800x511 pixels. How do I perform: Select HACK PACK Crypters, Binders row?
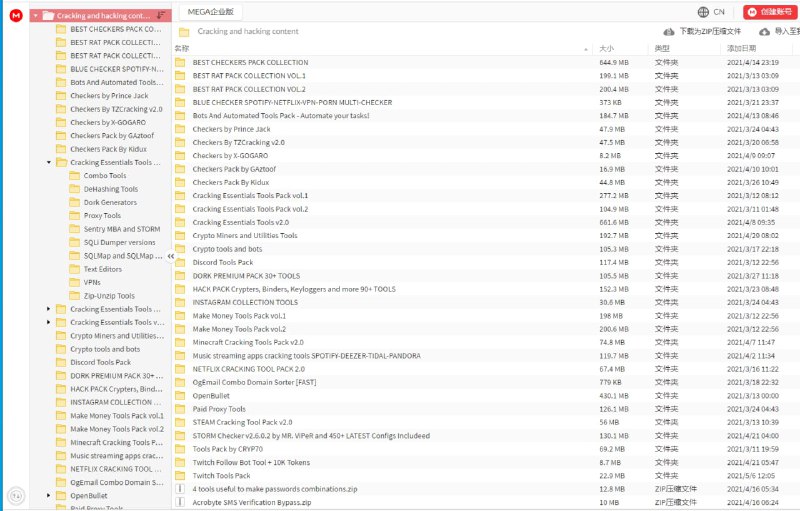[x=486, y=289]
